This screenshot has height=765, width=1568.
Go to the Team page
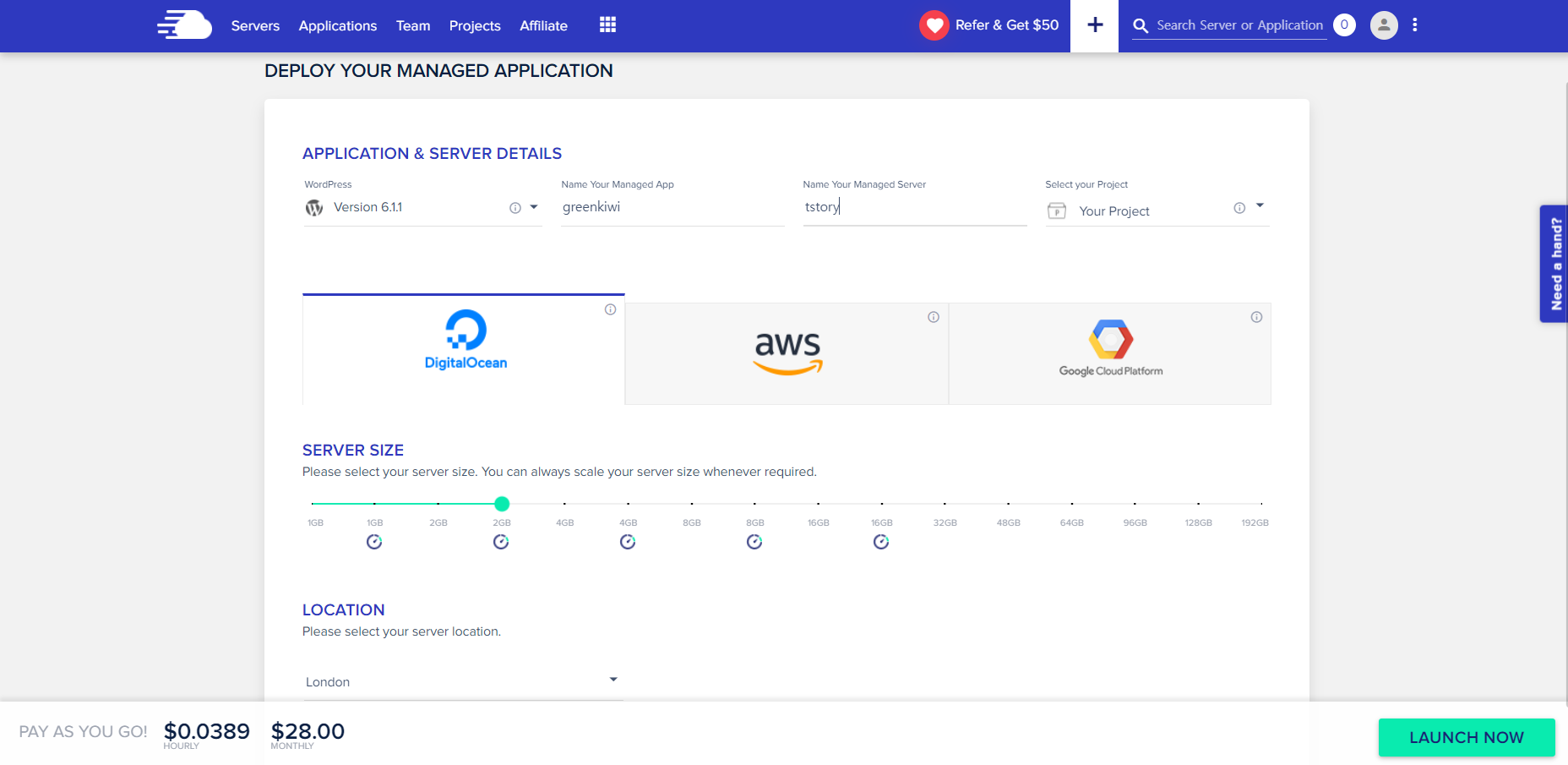pyautogui.click(x=413, y=25)
